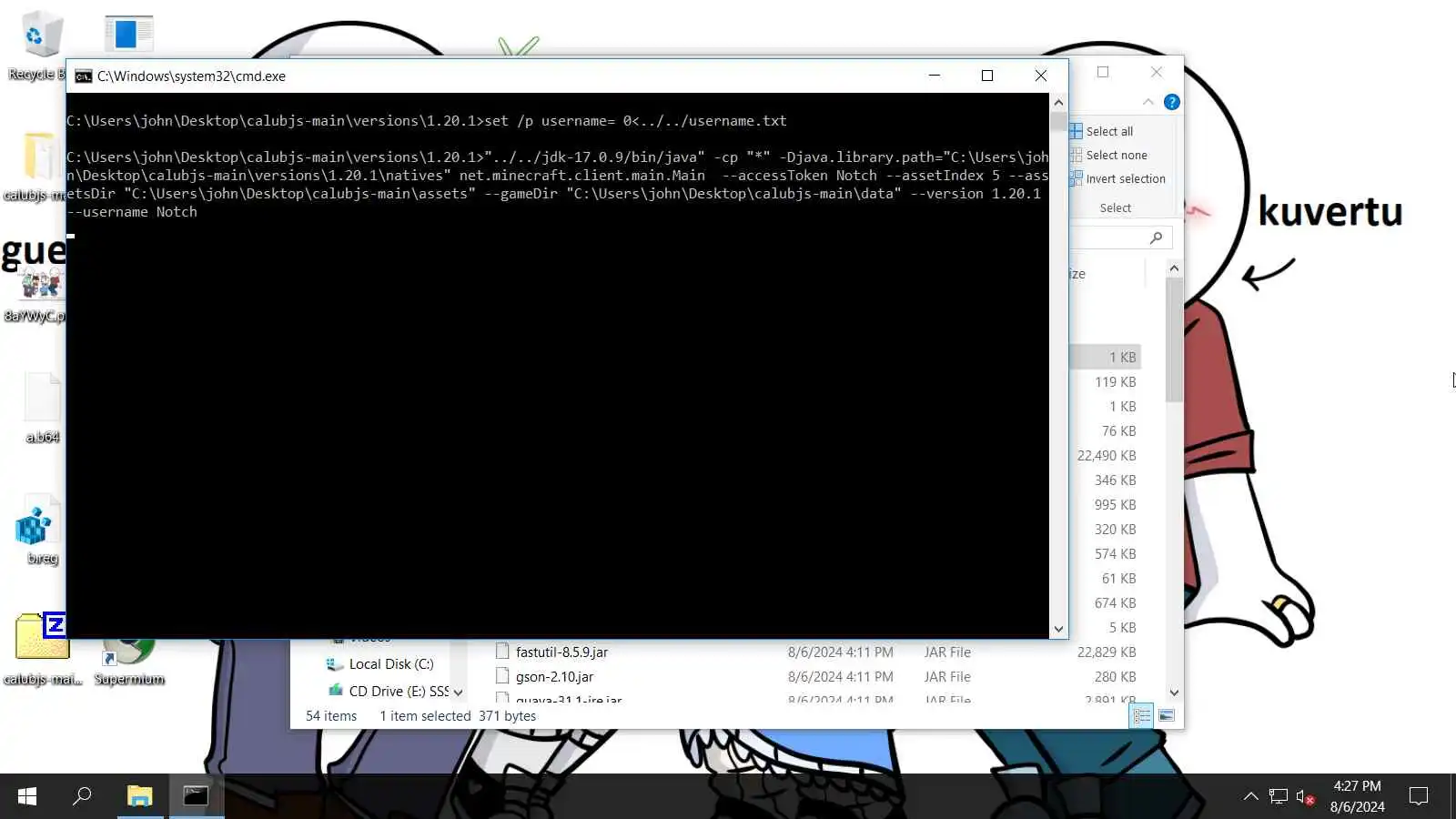The width and height of the screenshot is (1456, 819).
Task: Open the taskbar clock showing 4:27 PM
Action: (1357, 796)
